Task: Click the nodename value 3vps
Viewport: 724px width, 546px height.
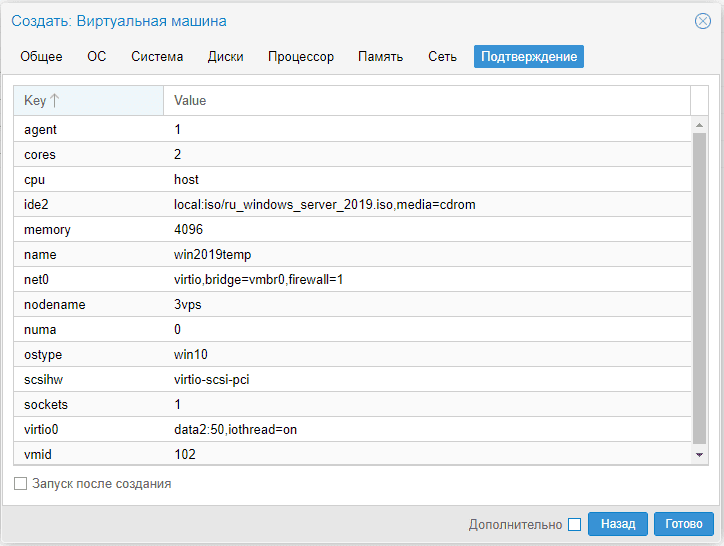Action: 187,304
